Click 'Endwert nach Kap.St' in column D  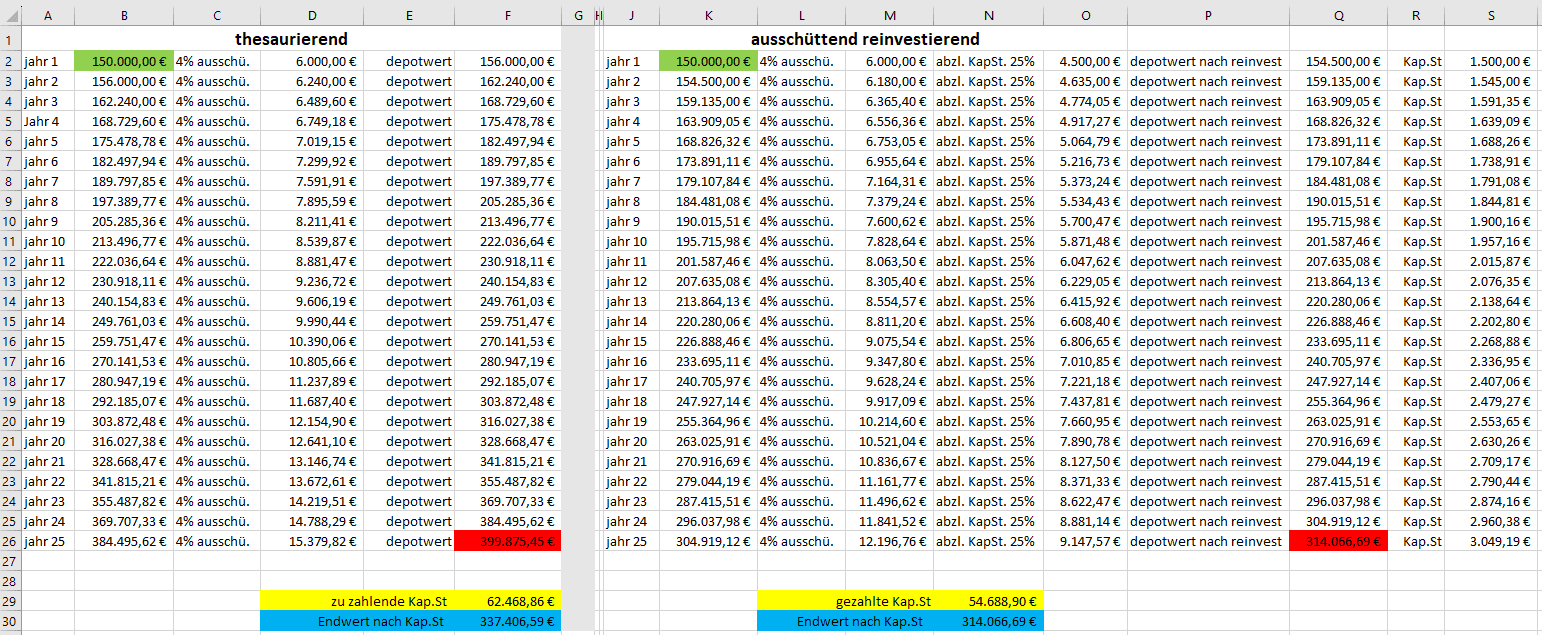coord(357,621)
